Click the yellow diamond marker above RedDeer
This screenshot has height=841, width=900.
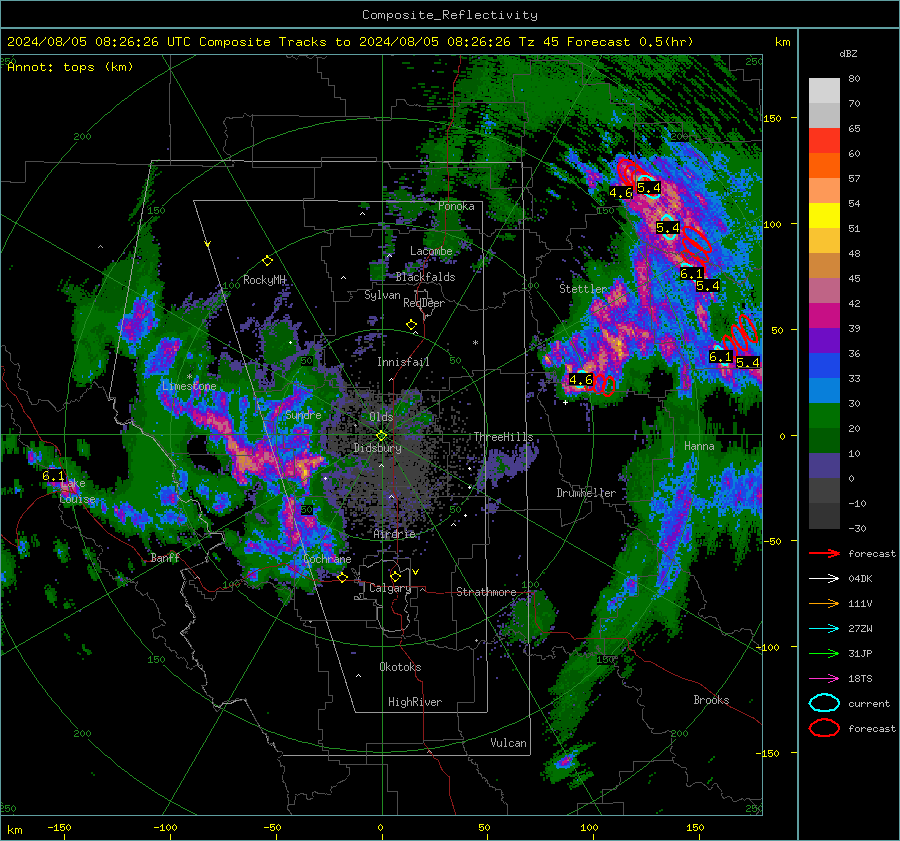click(x=411, y=325)
